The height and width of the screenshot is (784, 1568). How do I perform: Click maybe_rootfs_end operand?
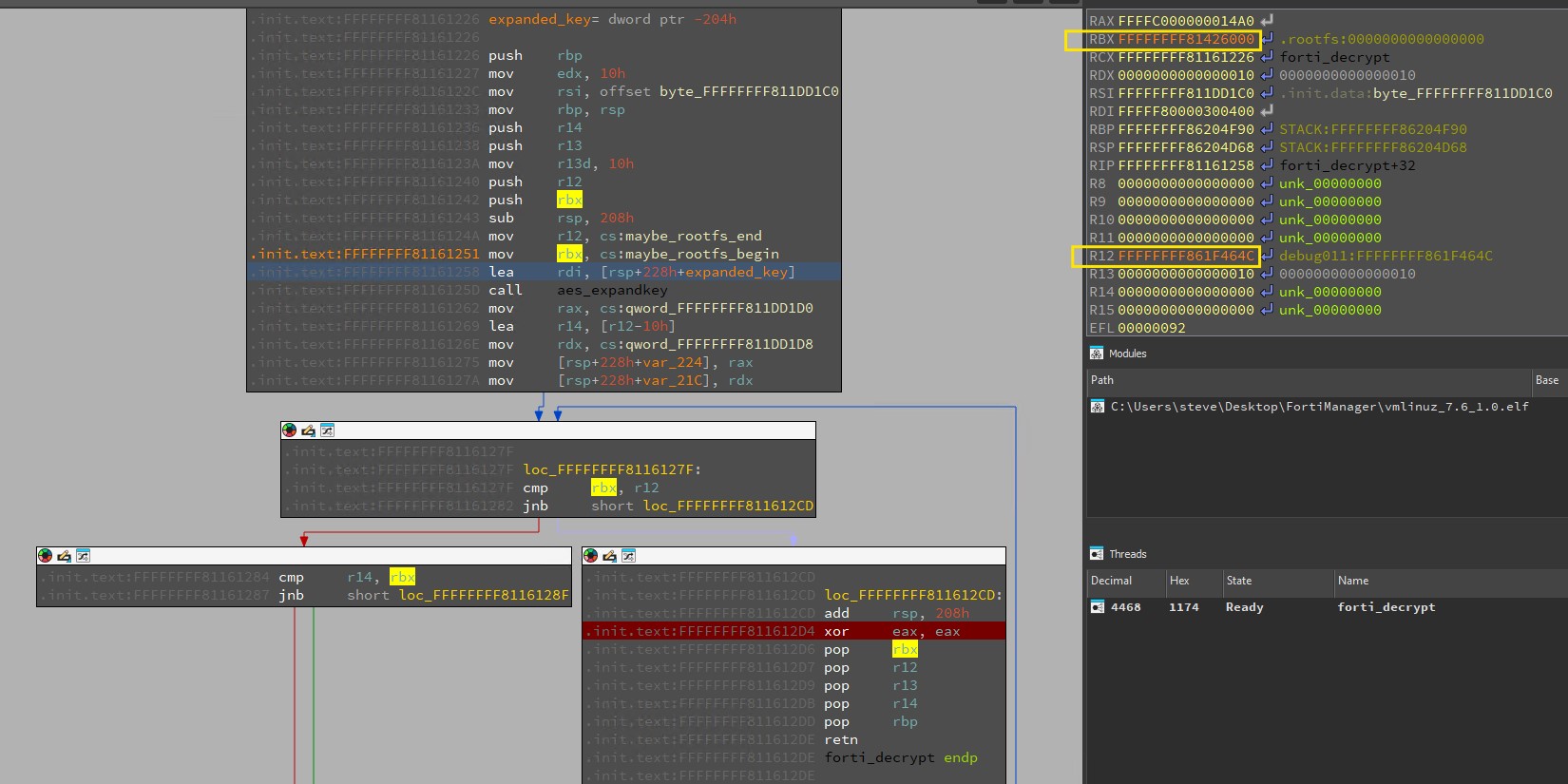coord(694,236)
